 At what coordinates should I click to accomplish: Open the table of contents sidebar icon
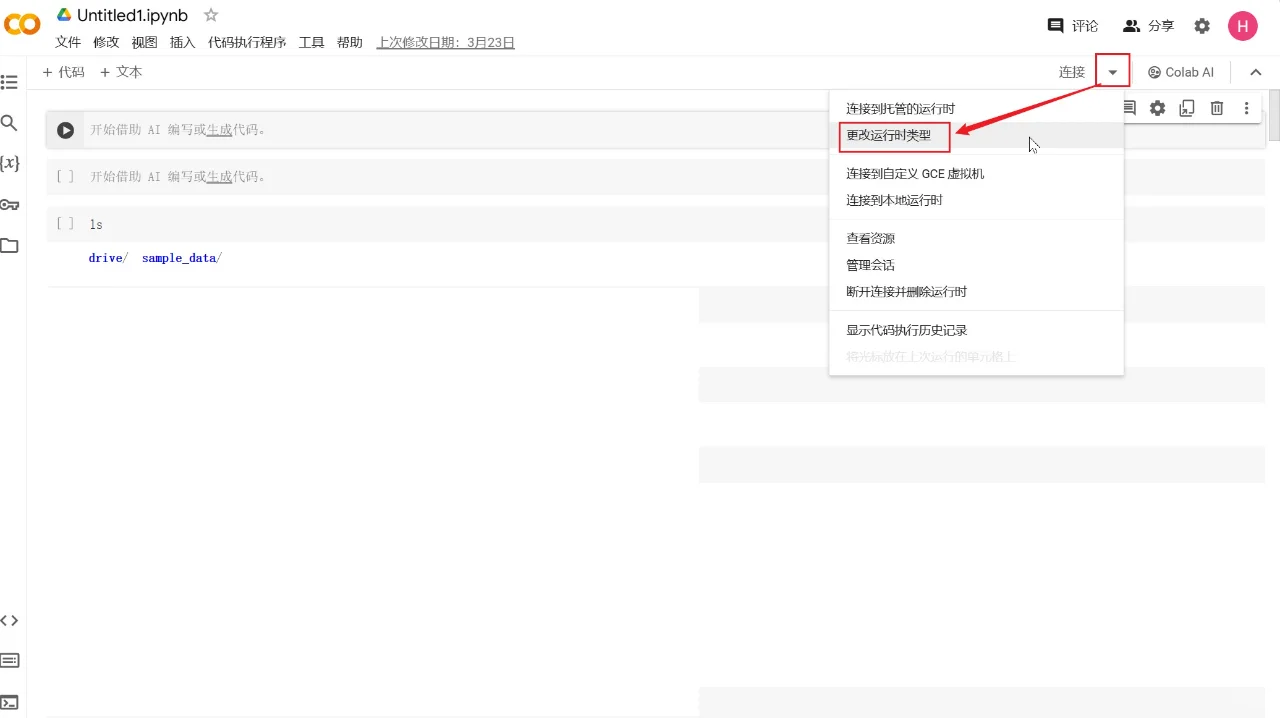tap(9, 82)
